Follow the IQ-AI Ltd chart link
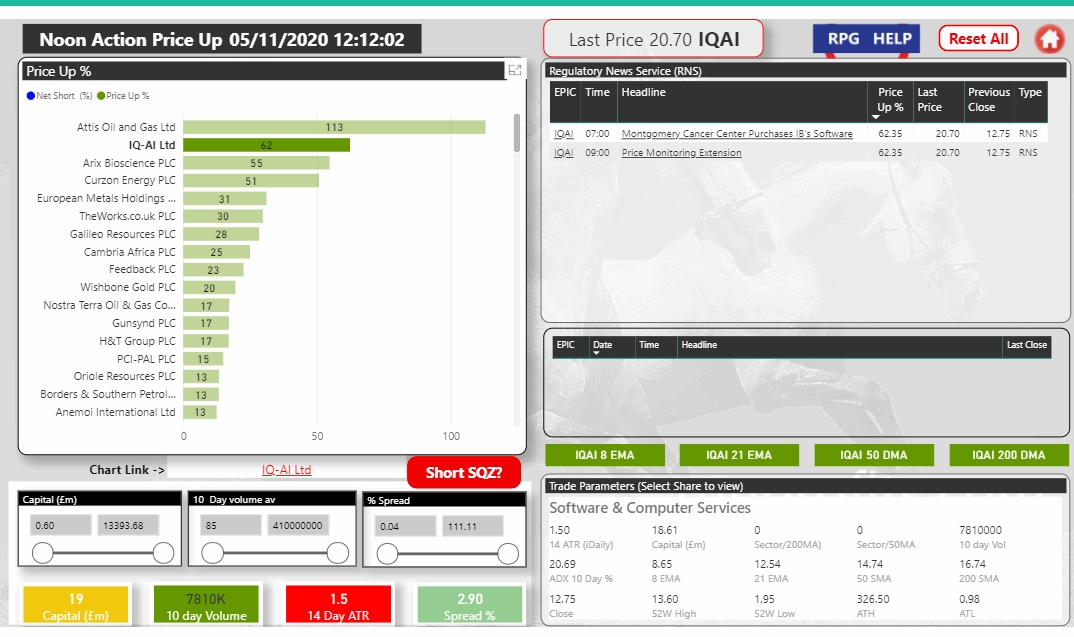Screen dimensions: 1074x637 click(x=286, y=470)
